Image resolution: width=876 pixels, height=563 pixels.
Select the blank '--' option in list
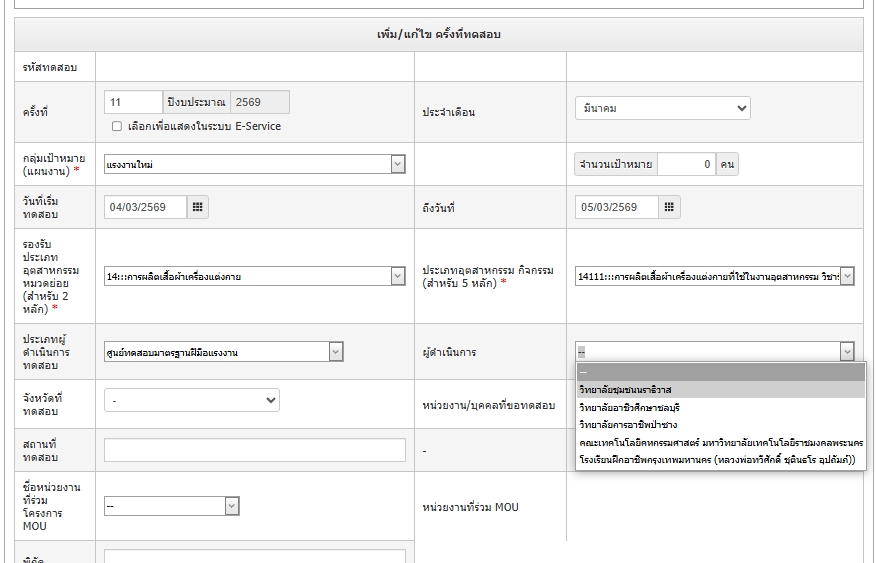[720, 372]
